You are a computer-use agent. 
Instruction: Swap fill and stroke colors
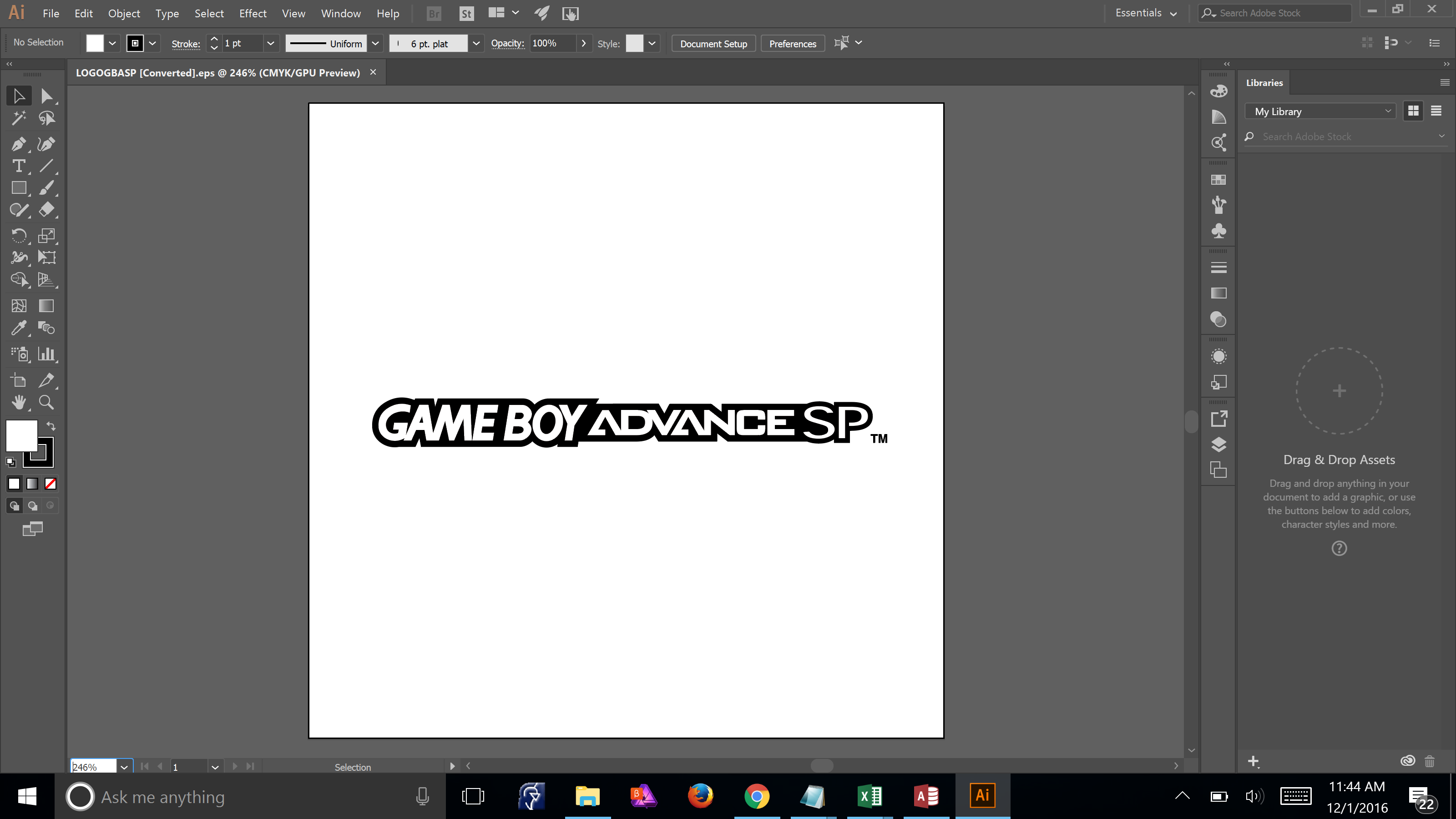[51, 426]
